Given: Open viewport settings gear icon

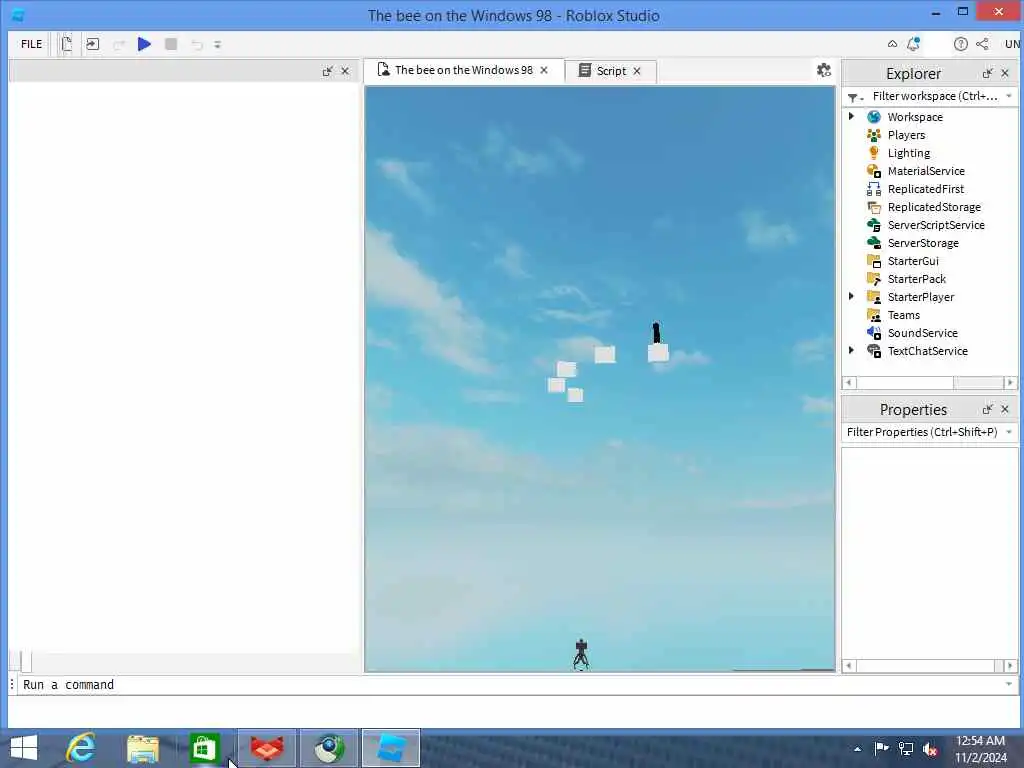Looking at the screenshot, I should [824, 70].
